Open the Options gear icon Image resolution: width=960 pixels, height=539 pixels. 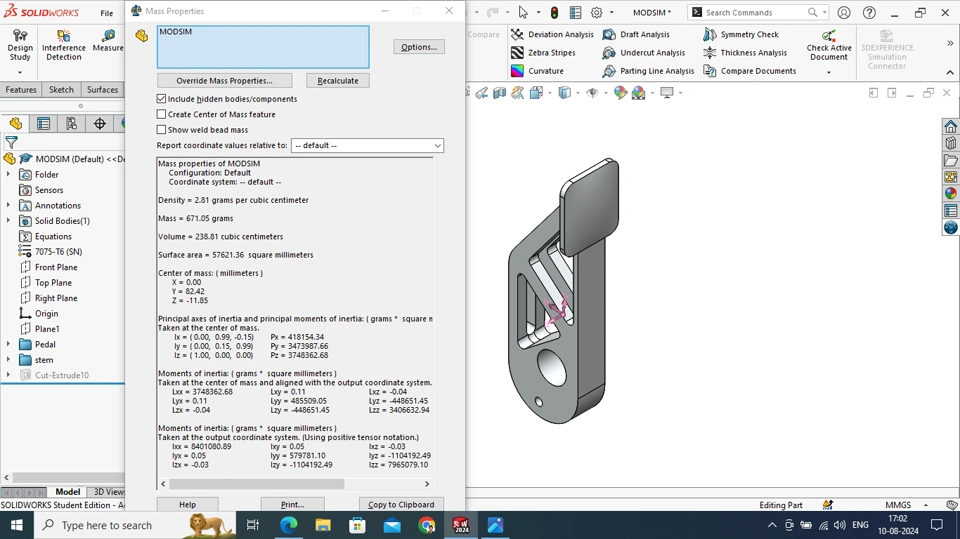tap(596, 12)
